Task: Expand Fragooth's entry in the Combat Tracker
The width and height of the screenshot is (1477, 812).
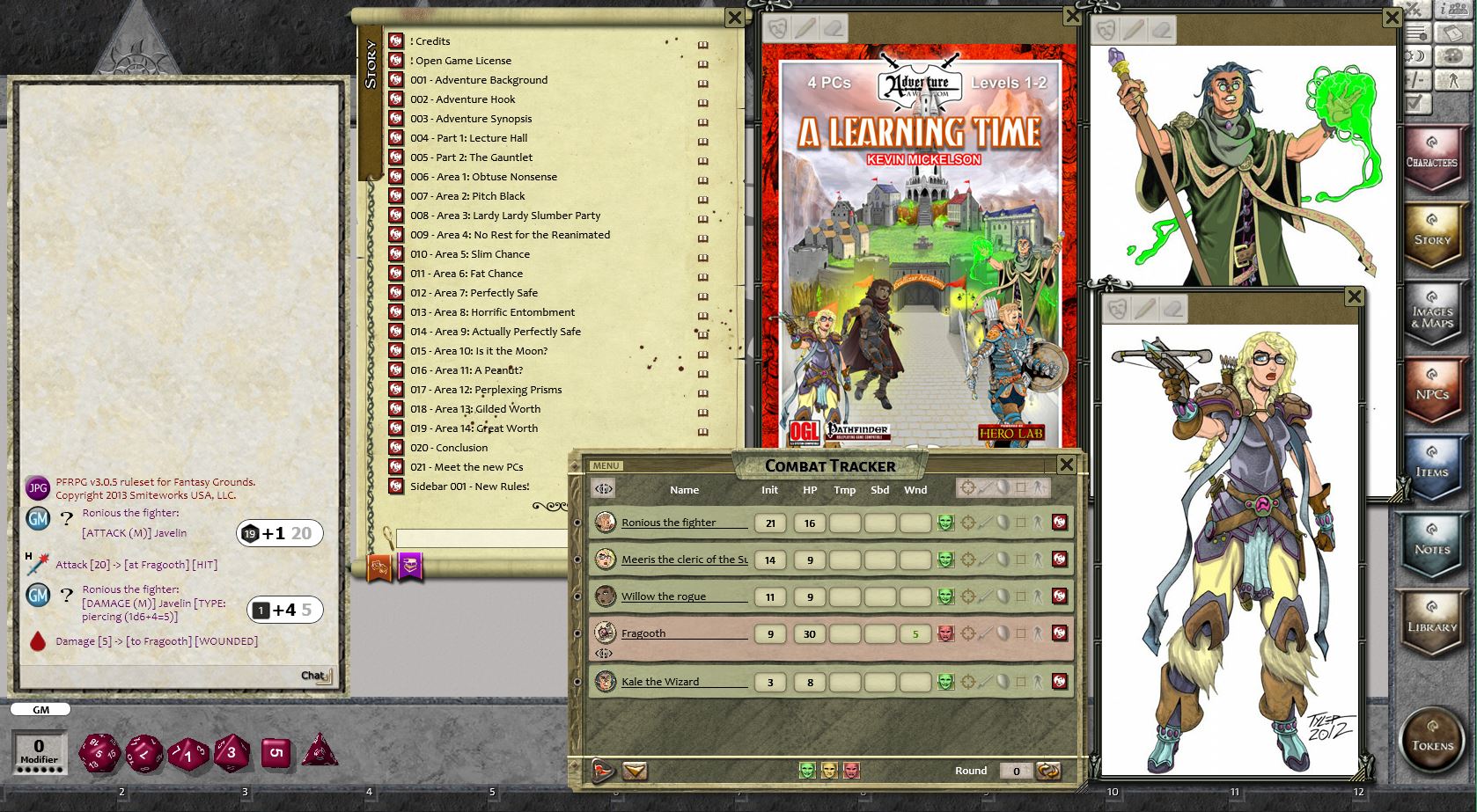Action: pos(604,653)
